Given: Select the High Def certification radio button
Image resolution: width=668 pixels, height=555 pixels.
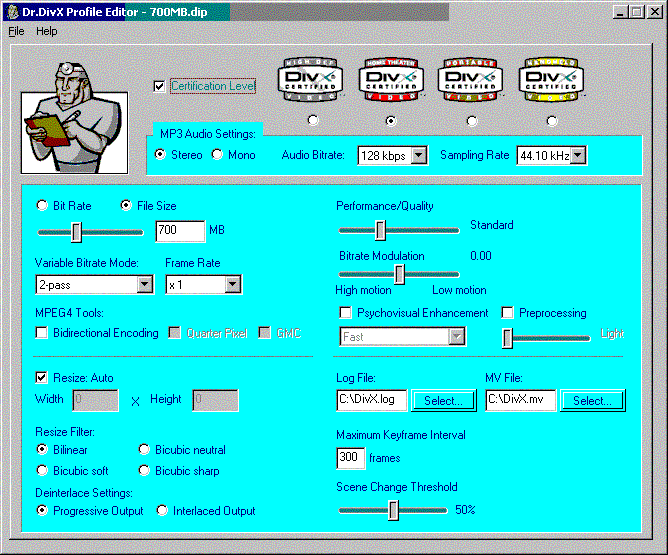Looking at the screenshot, I should point(313,121).
